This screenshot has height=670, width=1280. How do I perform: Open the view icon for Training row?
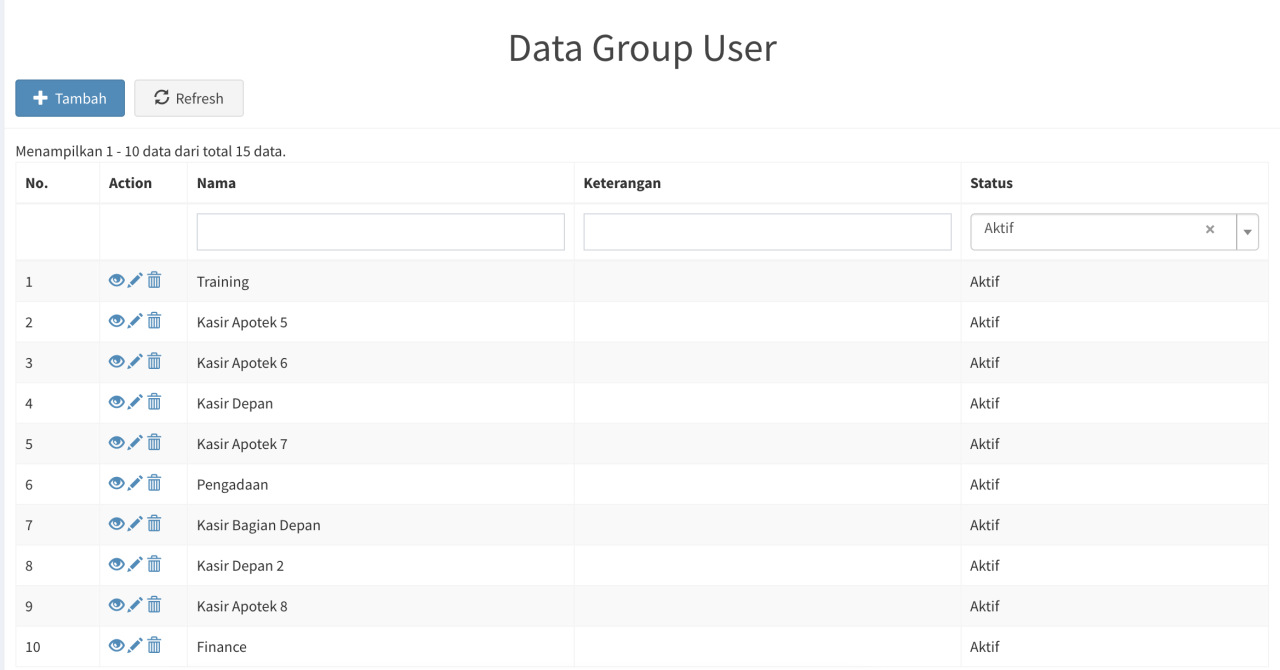tap(117, 281)
